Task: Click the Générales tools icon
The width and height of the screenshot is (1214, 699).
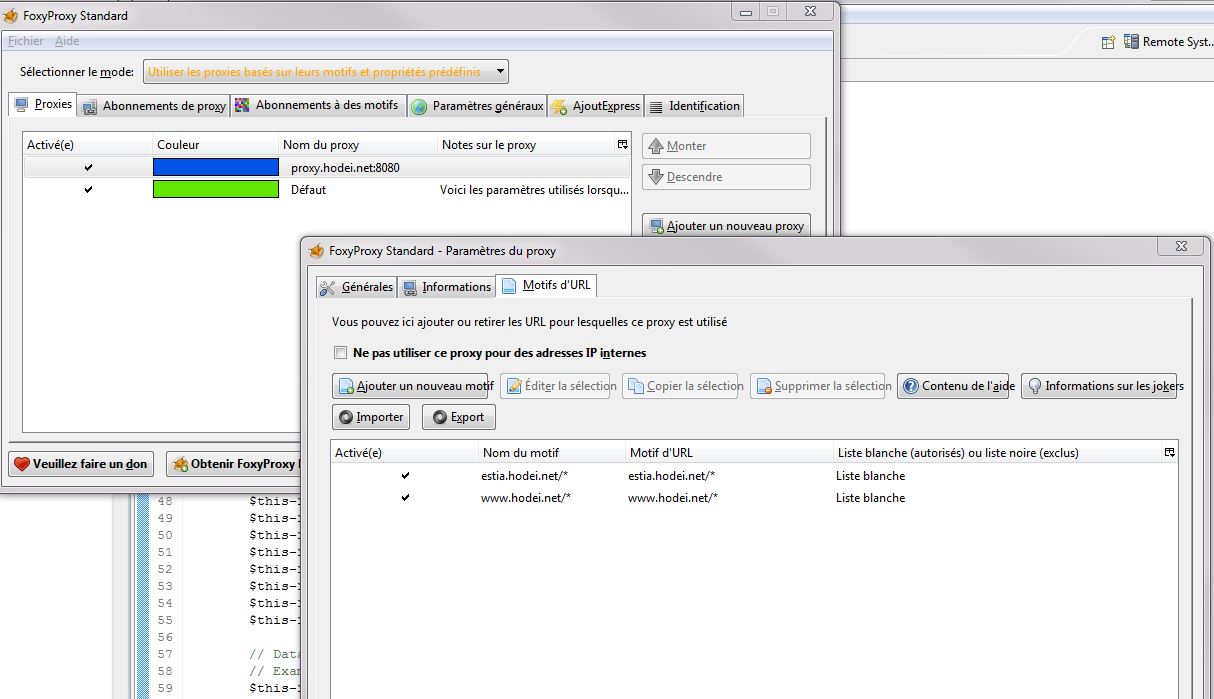Action: [x=327, y=288]
